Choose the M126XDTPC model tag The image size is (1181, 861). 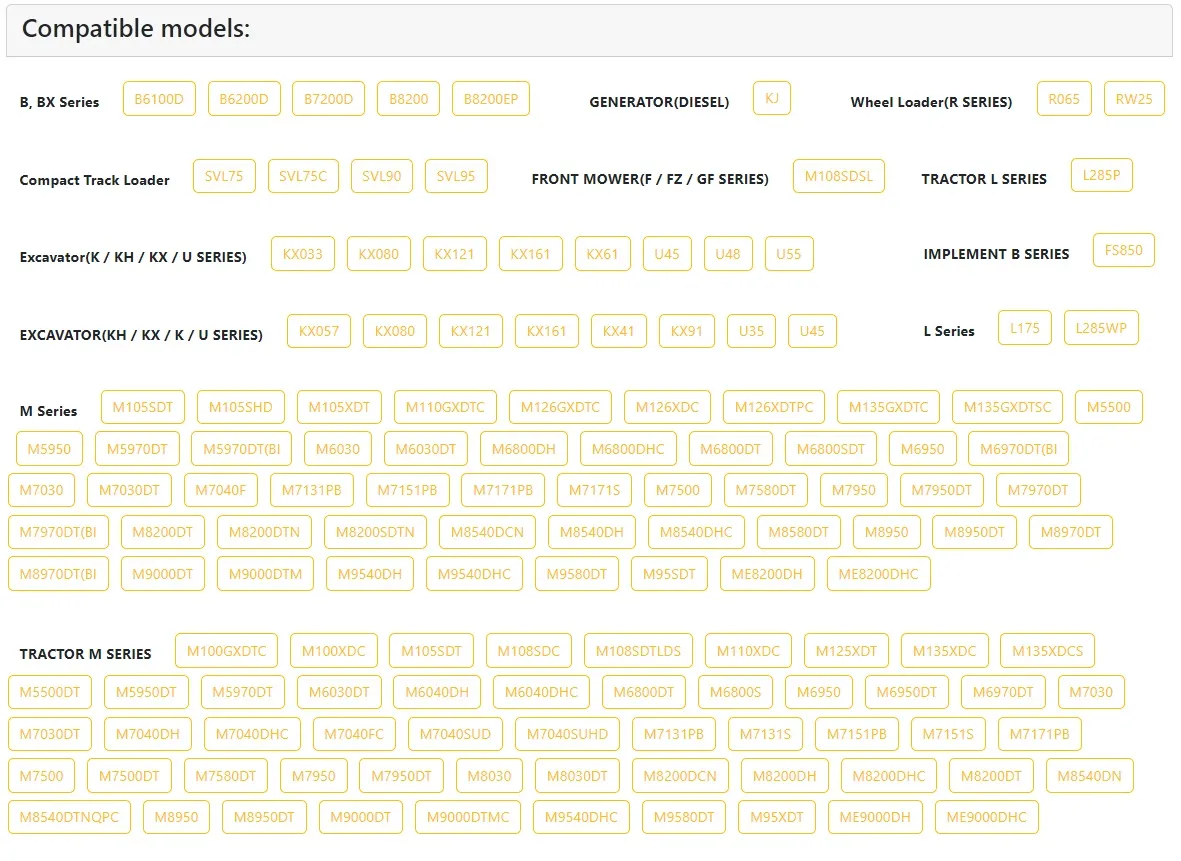[774, 407]
